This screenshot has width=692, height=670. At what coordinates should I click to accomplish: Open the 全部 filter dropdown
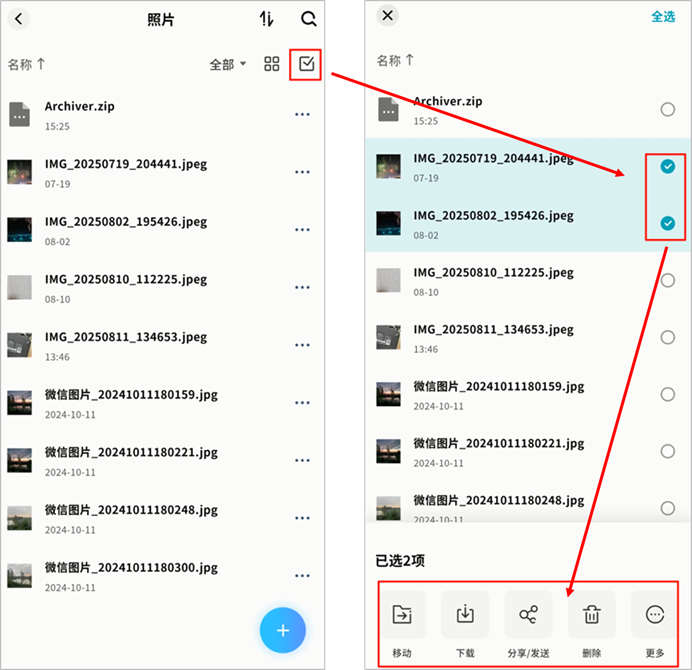[228, 65]
